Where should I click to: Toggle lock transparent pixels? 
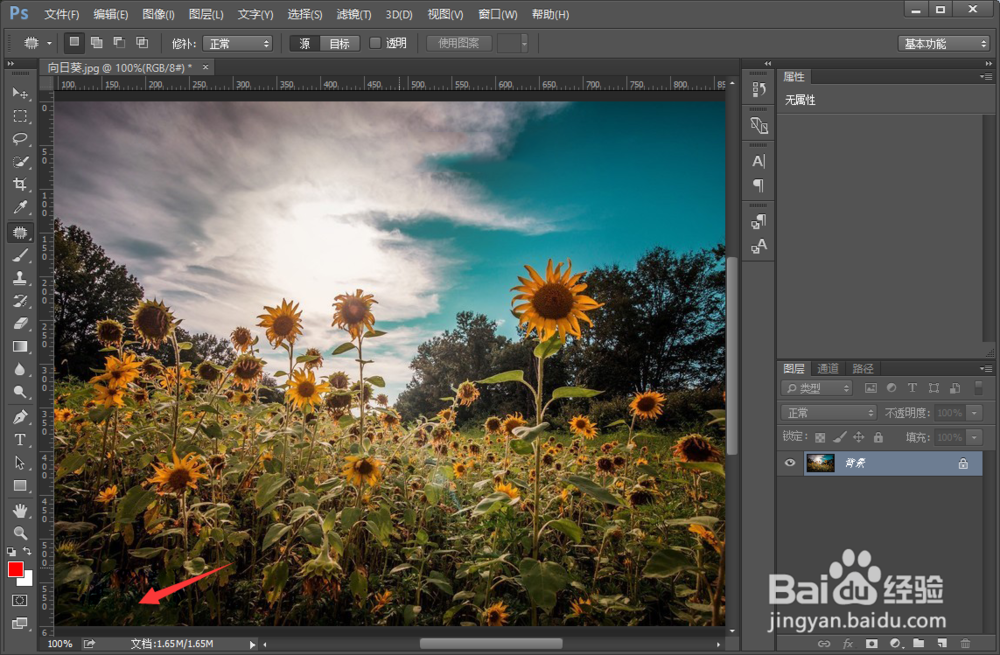click(820, 438)
